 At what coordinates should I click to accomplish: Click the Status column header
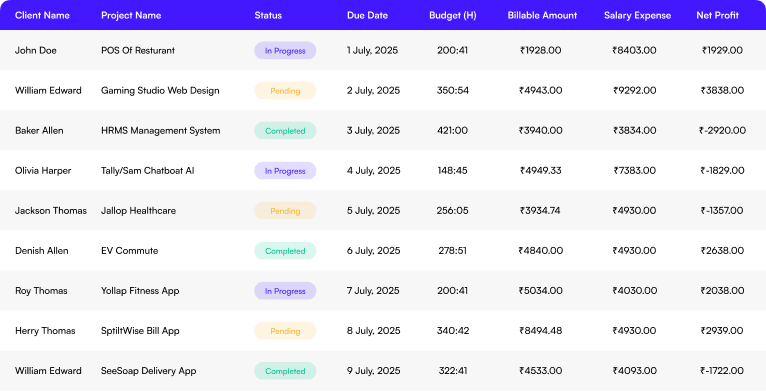pos(268,15)
